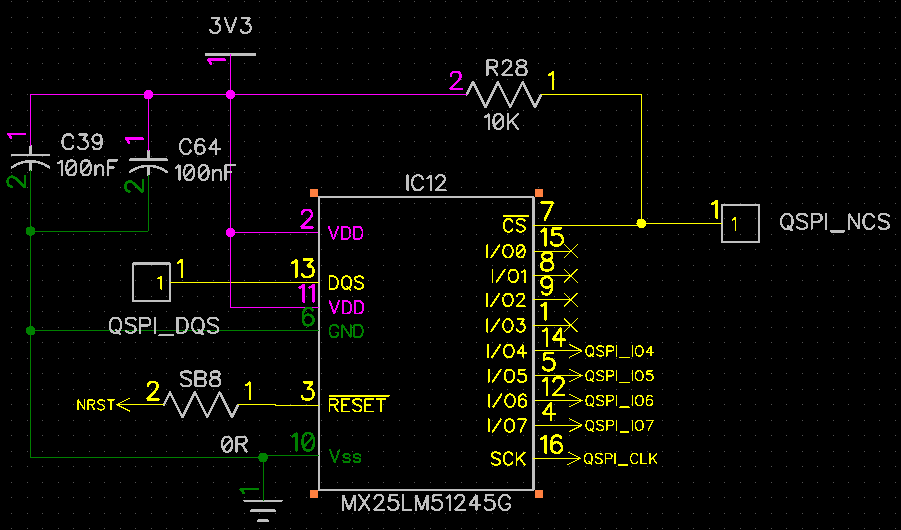The height and width of the screenshot is (530, 901).
Task: Click the ground symbol below Vss
Action: (263, 509)
